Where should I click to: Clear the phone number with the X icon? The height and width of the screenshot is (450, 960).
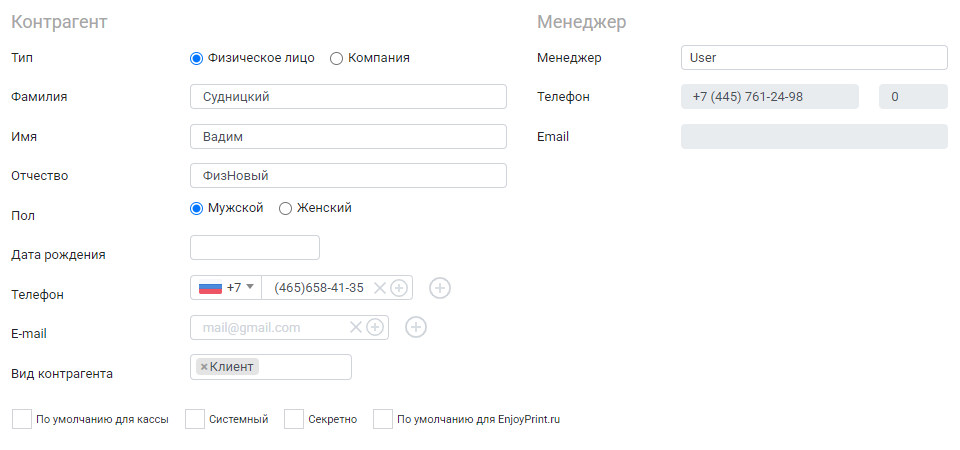pos(380,288)
